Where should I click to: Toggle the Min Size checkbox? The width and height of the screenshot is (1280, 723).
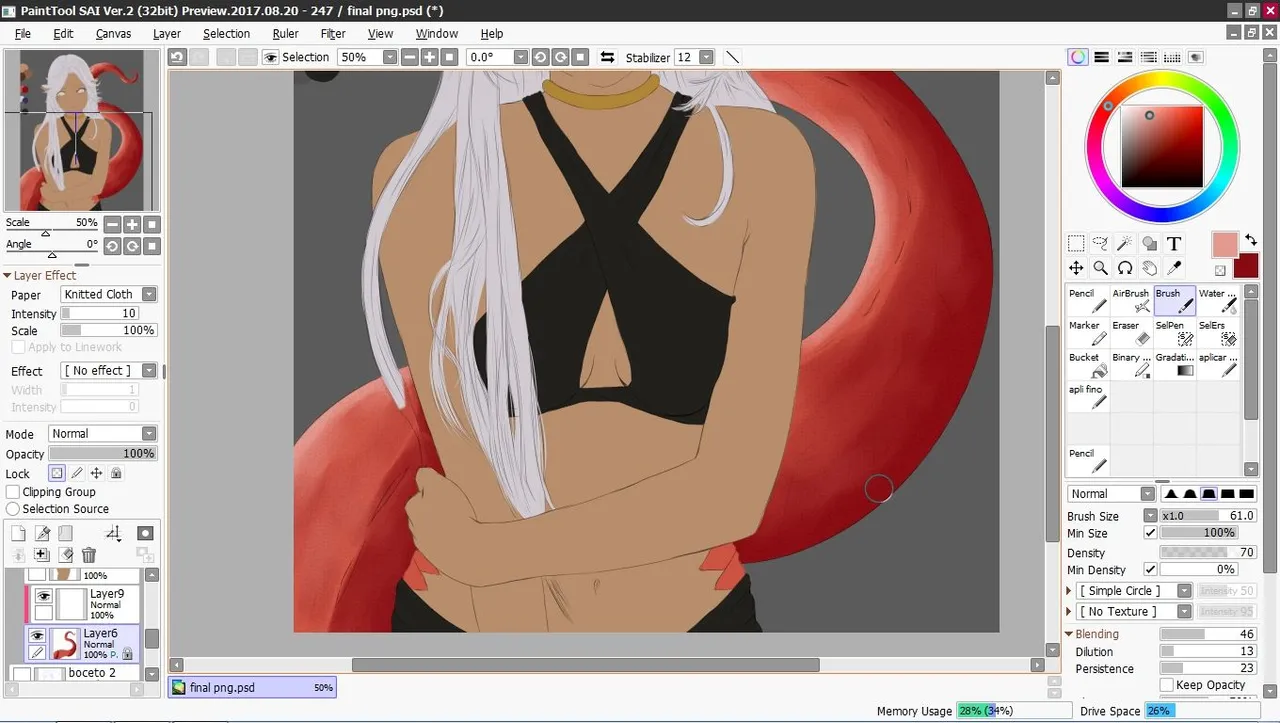tap(1150, 534)
